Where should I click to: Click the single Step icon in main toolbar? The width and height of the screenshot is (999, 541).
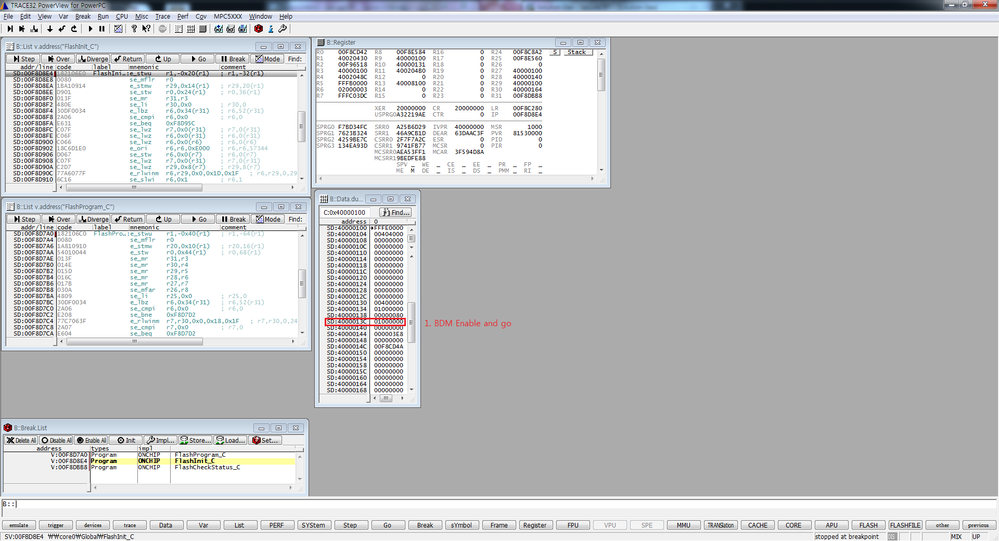10,29
